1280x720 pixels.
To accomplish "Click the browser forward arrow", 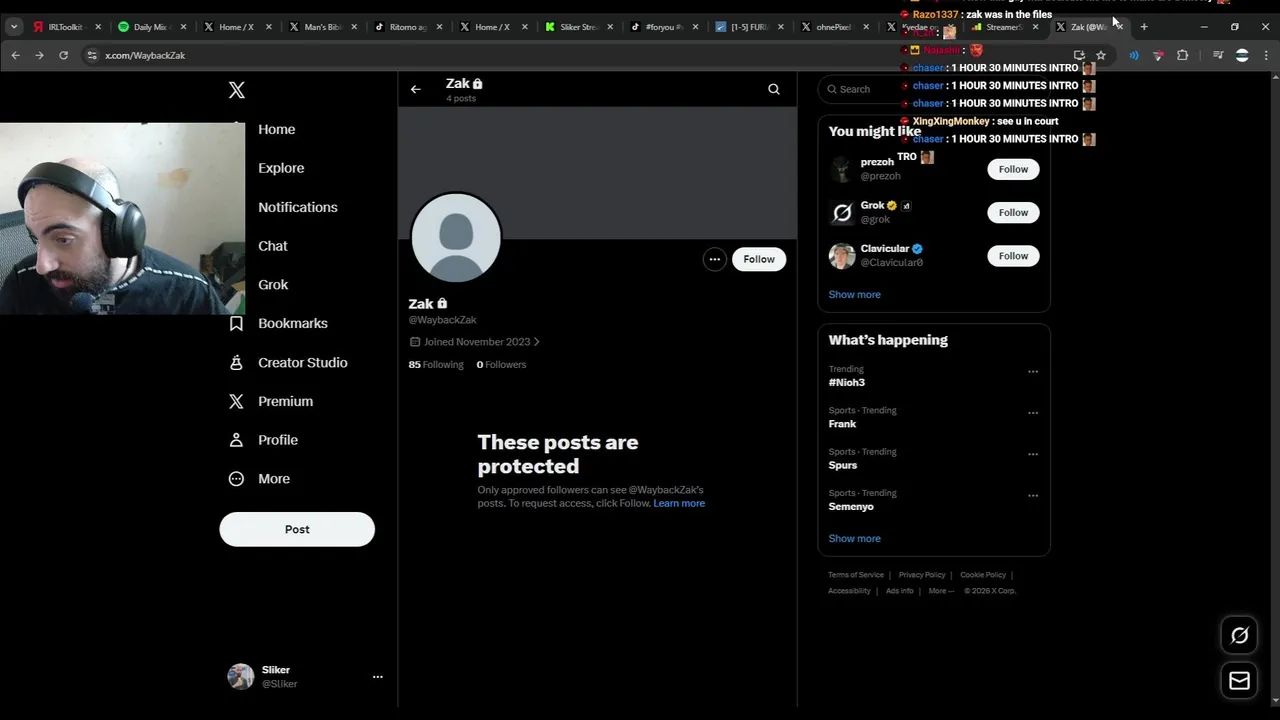I will [x=39, y=55].
